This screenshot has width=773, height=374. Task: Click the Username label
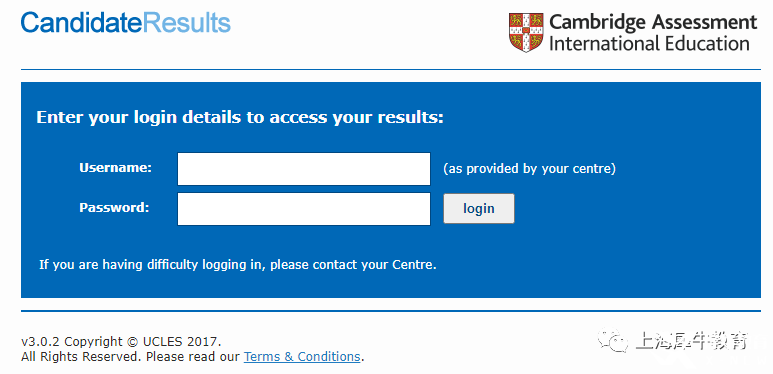115,168
